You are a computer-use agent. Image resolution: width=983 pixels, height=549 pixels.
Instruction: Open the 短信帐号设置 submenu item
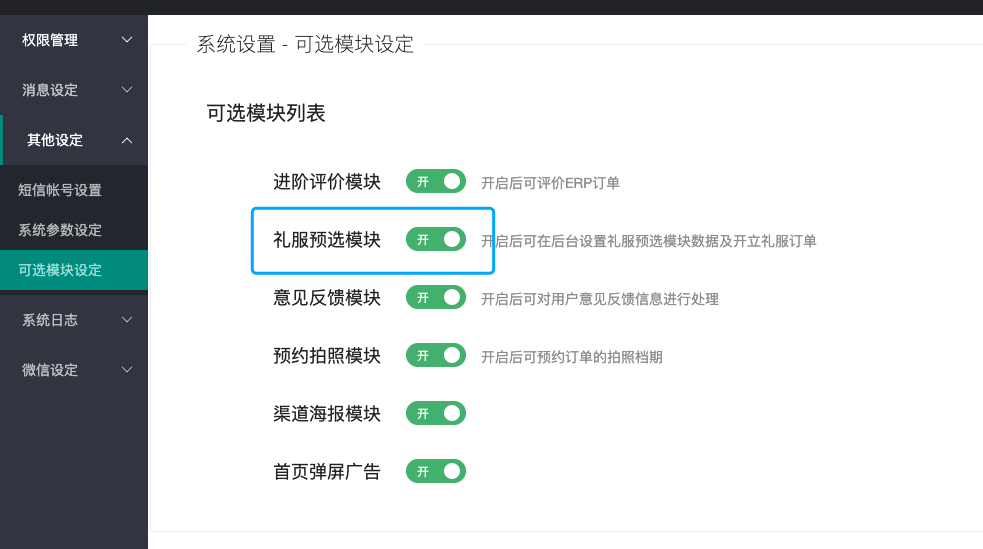pos(60,190)
